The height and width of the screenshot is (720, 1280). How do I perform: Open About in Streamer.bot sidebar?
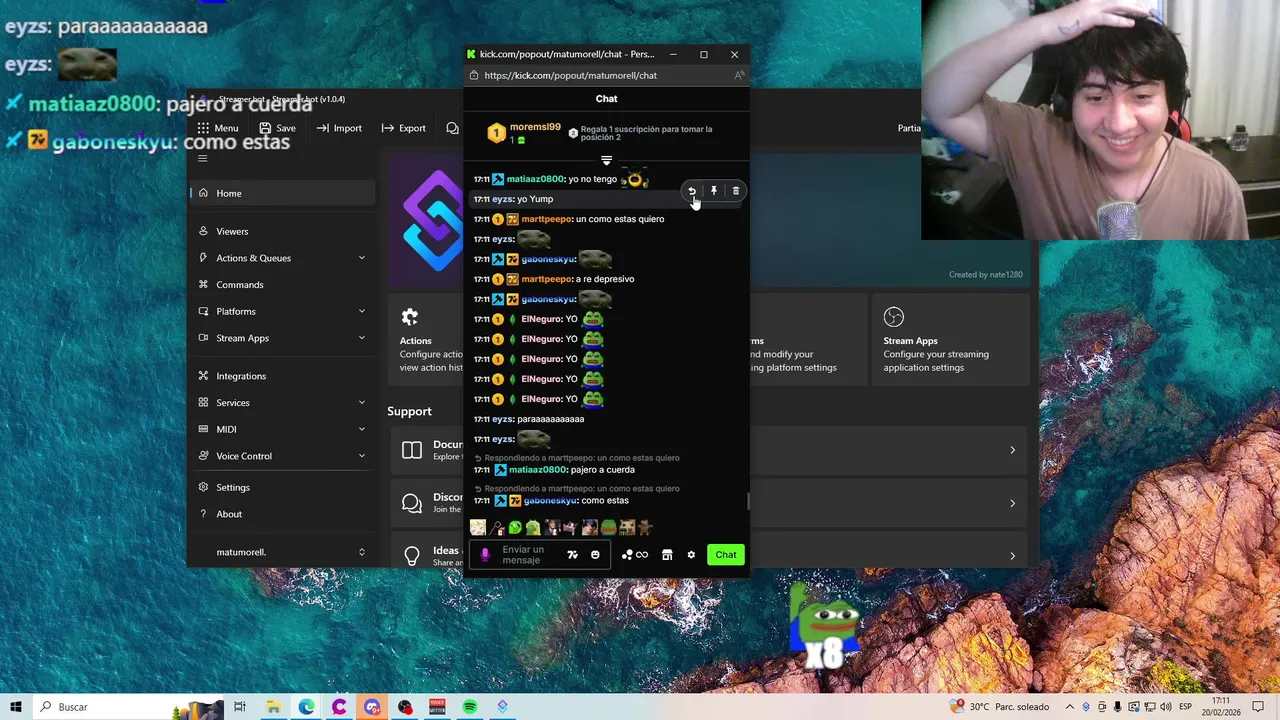pyautogui.click(x=281, y=514)
